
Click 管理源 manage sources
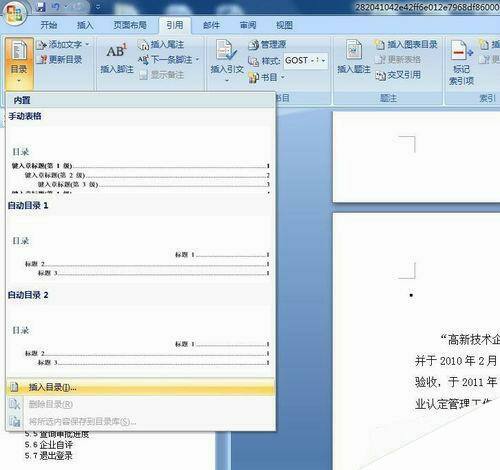click(267, 45)
